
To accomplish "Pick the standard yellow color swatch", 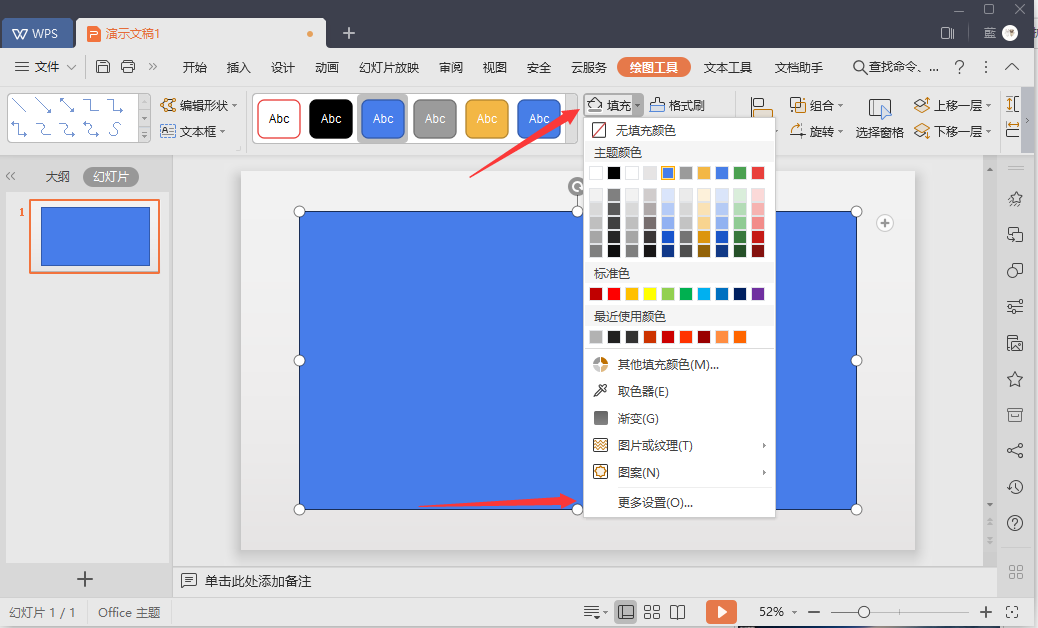I will click(x=650, y=294).
